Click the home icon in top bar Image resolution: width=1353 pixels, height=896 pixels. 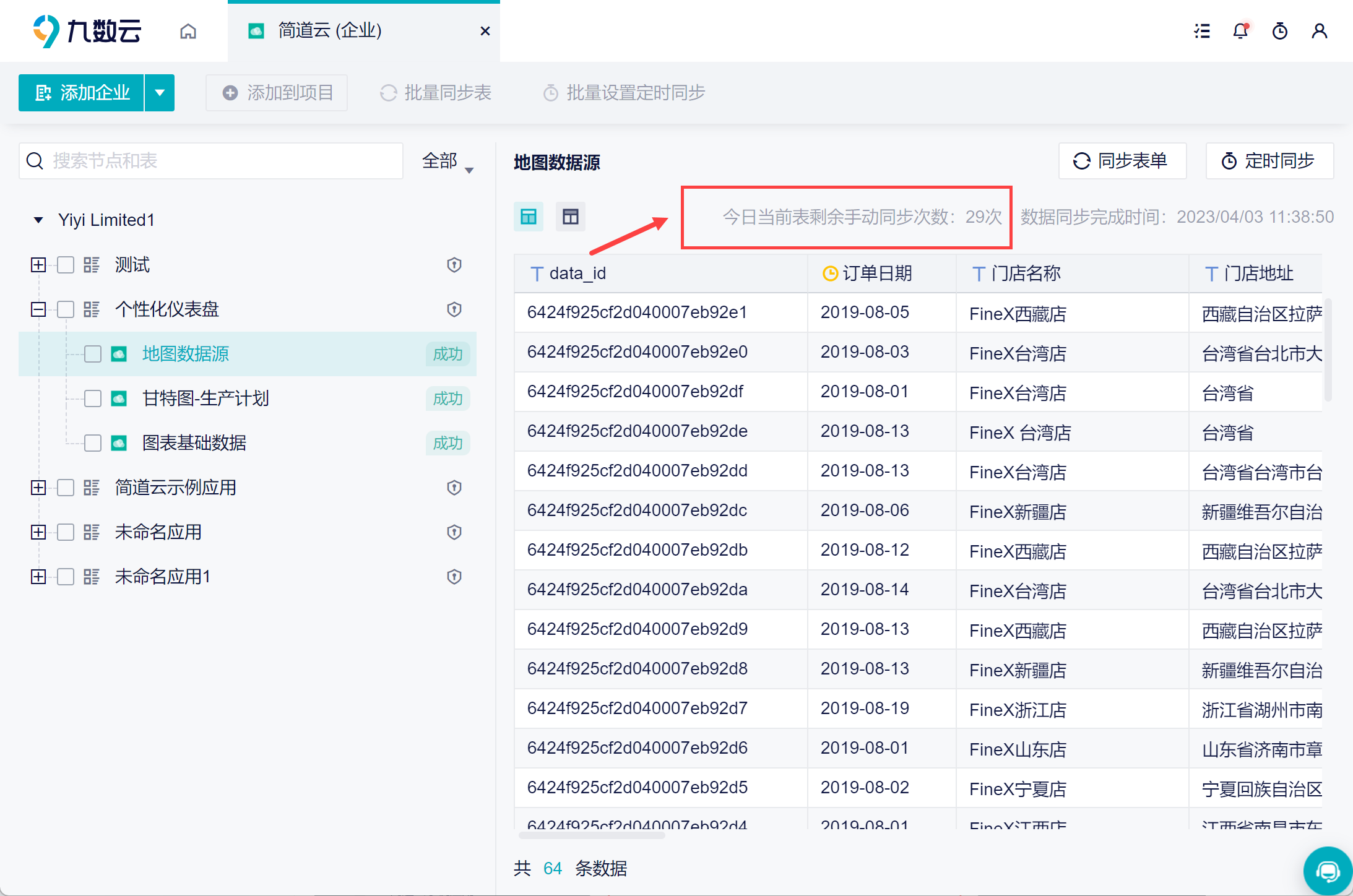tap(188, 31)
